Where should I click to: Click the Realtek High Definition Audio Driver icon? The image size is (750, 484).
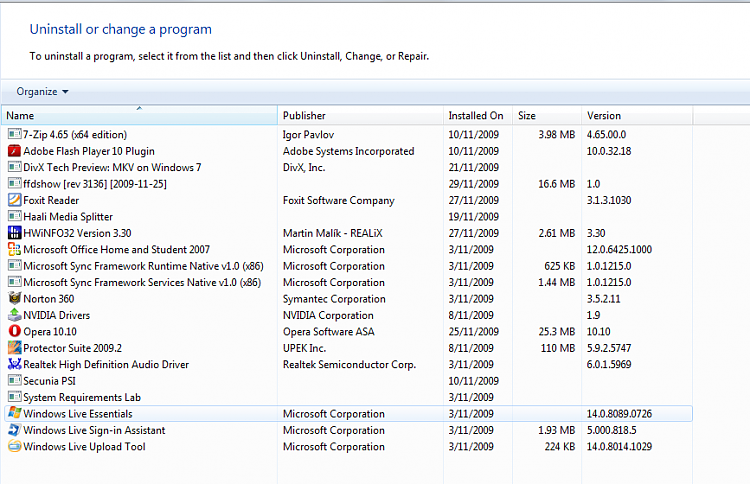coord(15,364)
